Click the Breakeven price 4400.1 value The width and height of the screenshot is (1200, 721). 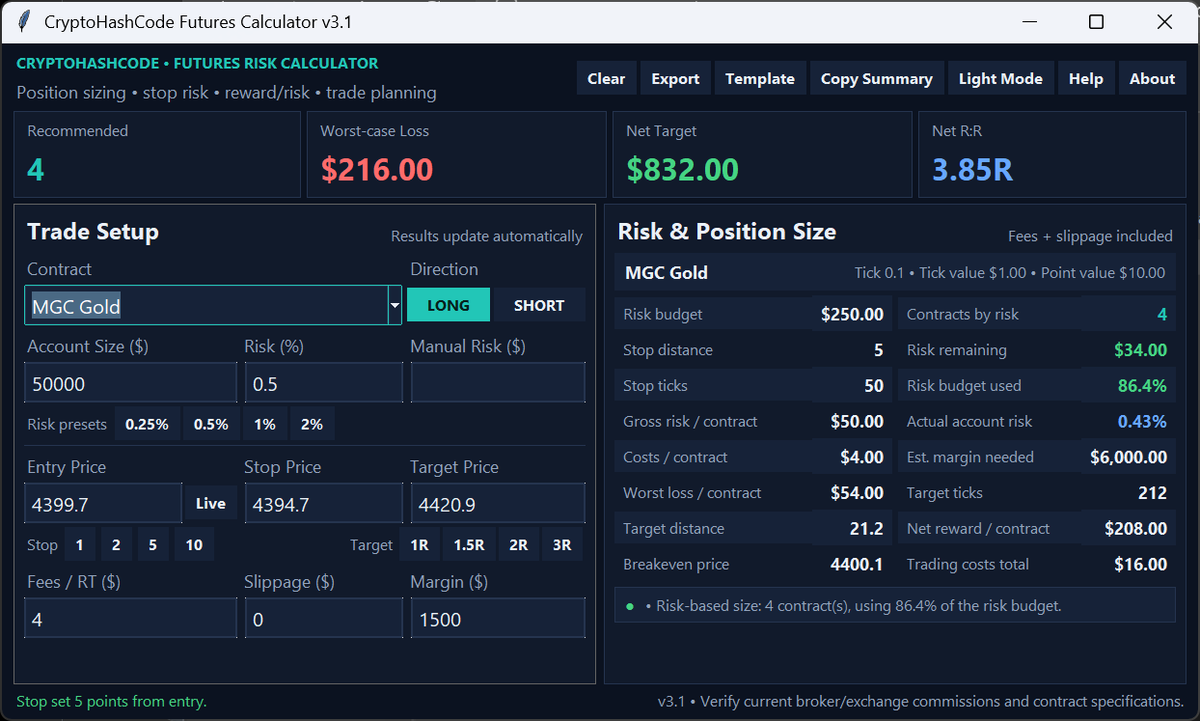[857, 564]
